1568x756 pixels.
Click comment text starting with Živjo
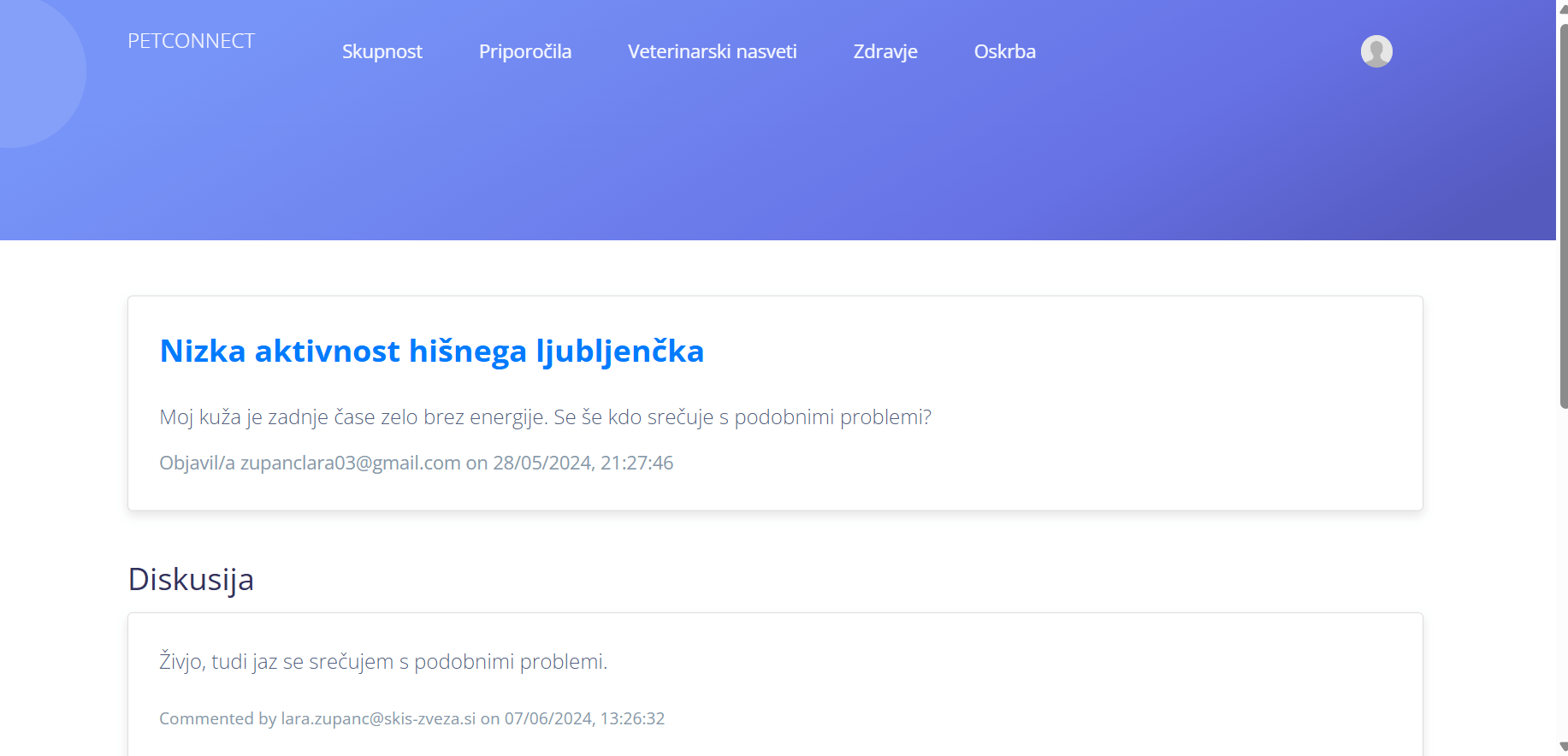(383, 661)
